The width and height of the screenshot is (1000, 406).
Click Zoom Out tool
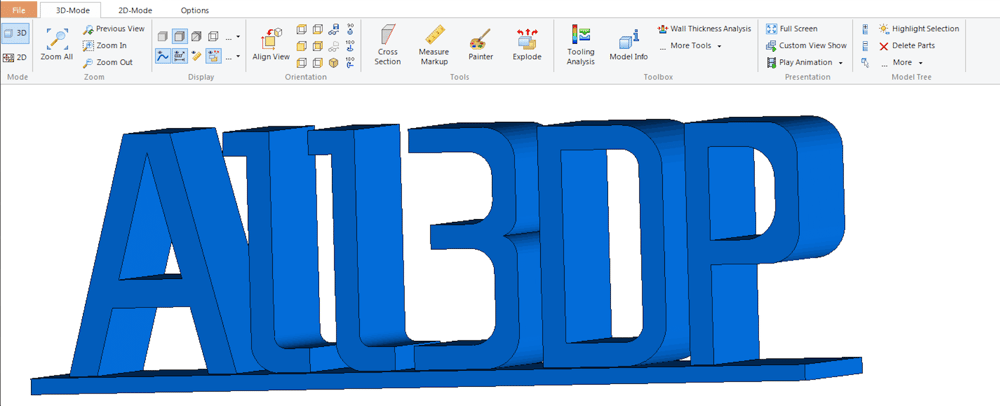(108, 62)
